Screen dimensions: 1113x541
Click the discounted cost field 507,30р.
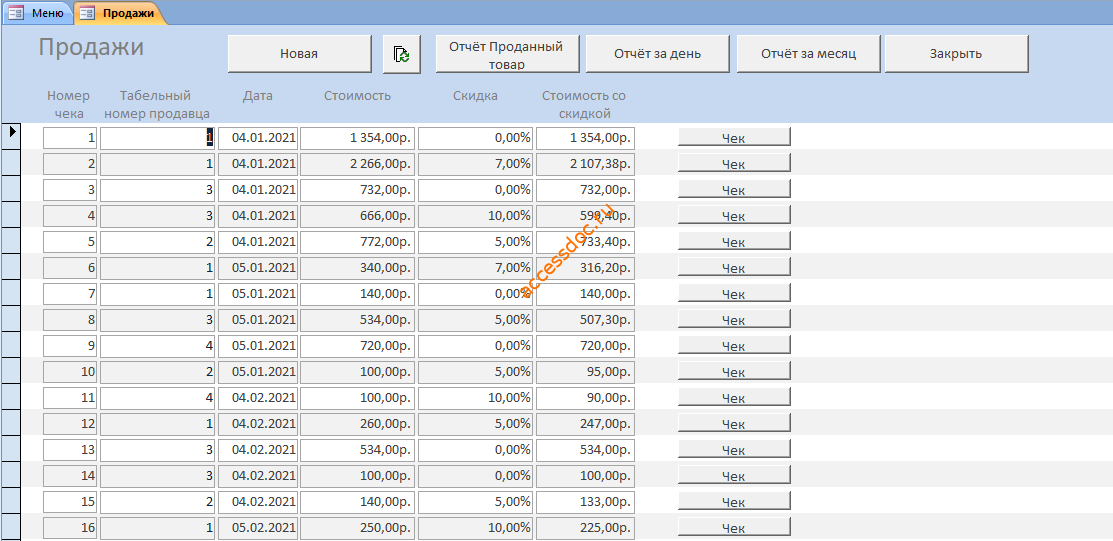point(586,319)
